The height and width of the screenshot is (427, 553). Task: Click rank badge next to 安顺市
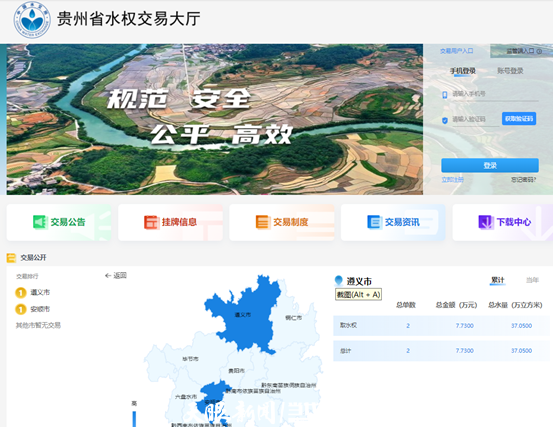click(21, 310)
